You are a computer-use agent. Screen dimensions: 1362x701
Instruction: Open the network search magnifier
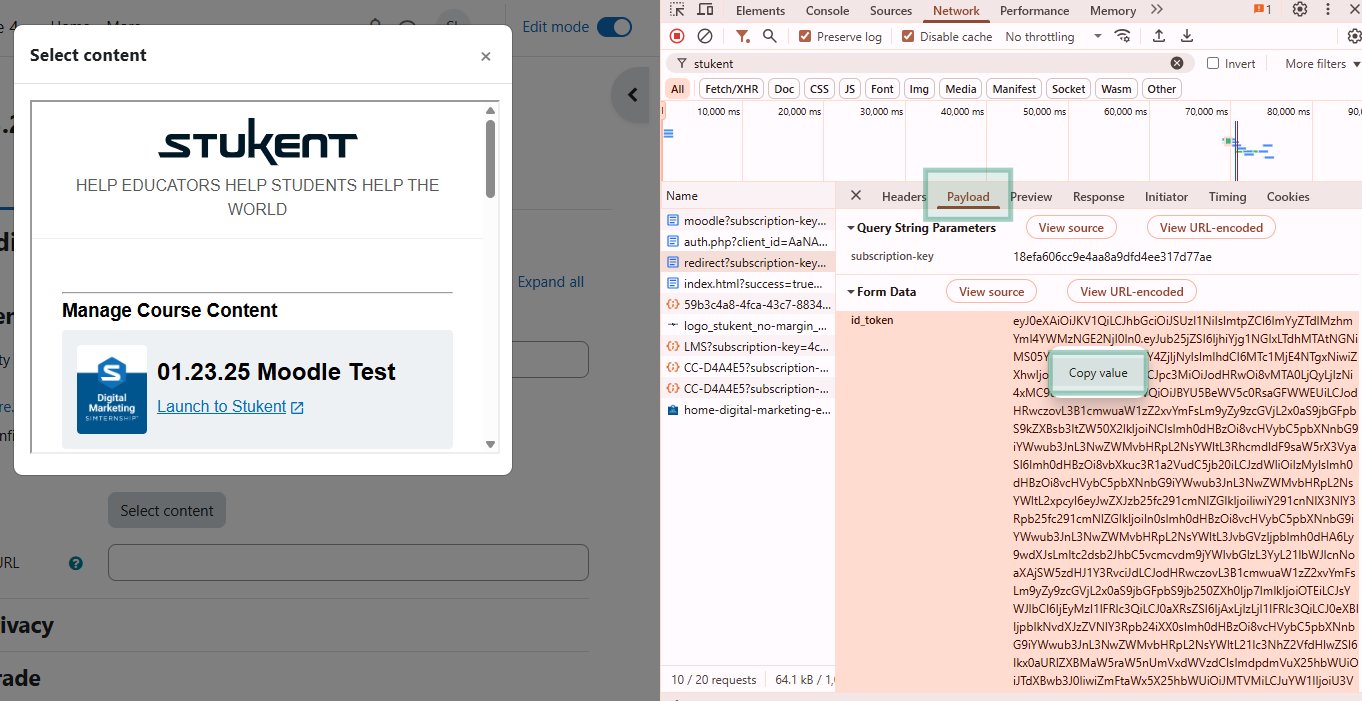[x=770, y=36]
